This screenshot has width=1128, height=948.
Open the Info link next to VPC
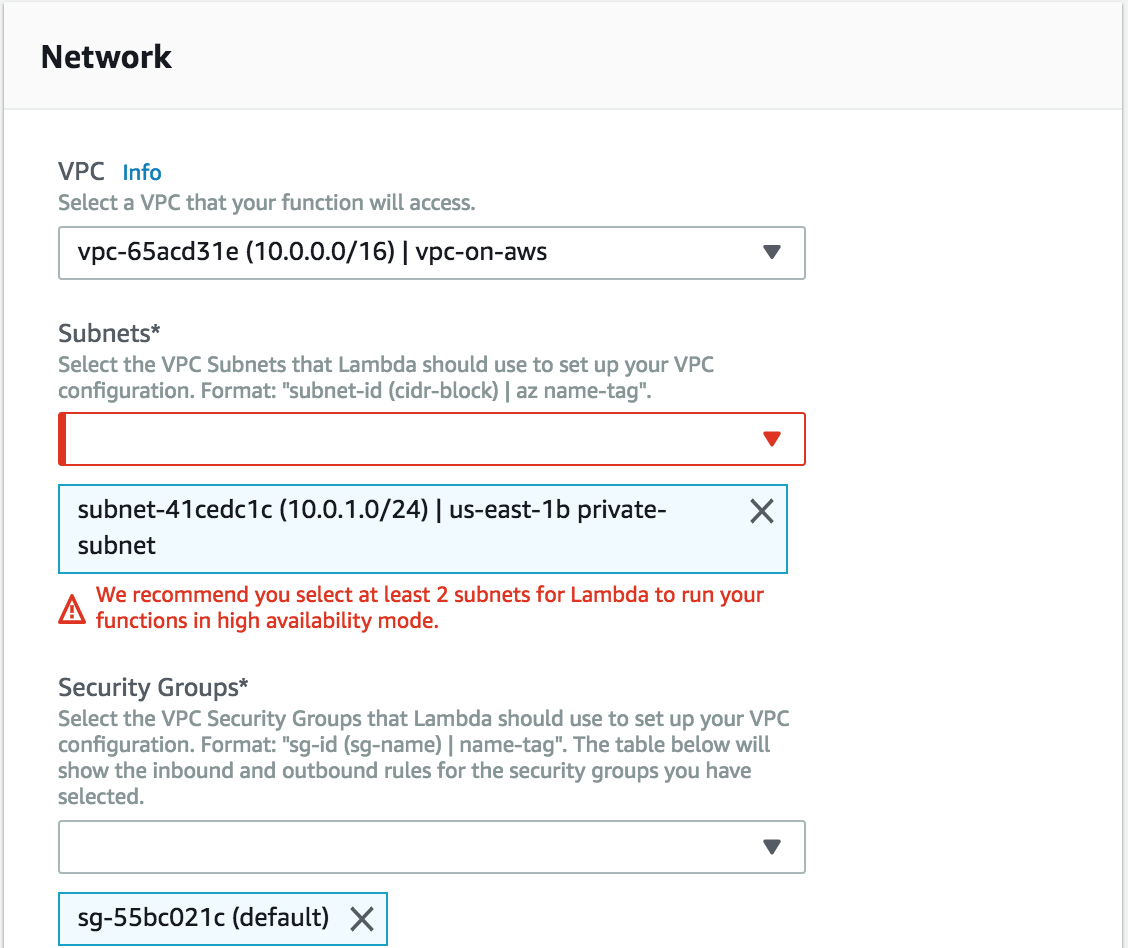(x=141, y=172)
